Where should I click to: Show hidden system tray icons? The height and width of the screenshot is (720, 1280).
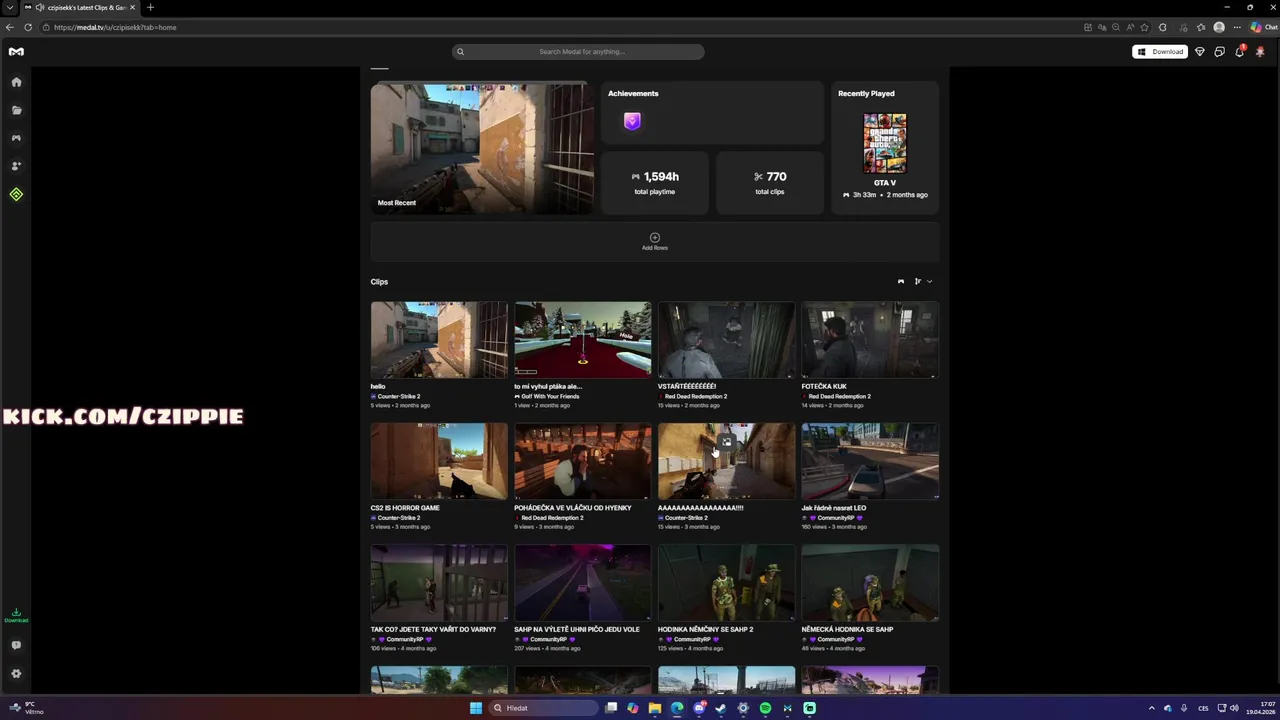pyautogui.click(x=1151, y=708)
